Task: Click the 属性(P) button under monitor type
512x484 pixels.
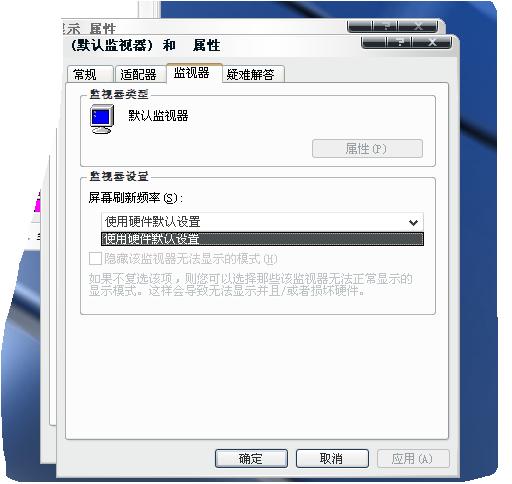Action: [367, 148]
